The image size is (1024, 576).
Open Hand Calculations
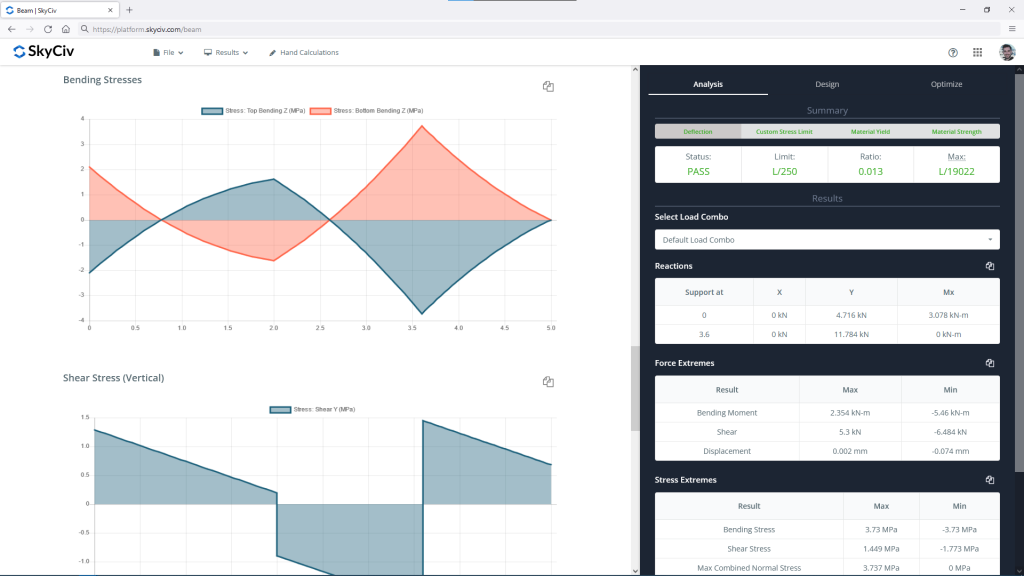[304, 52]
